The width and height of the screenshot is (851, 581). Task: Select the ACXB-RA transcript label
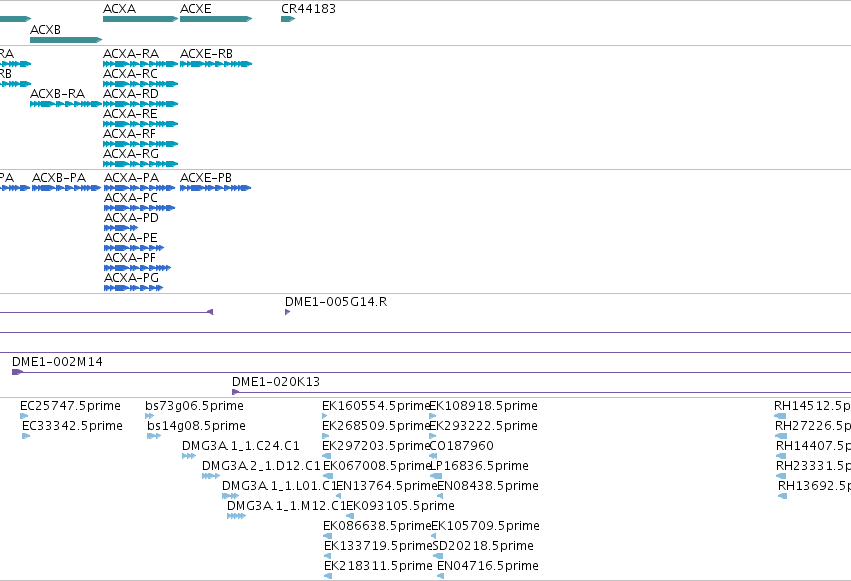(x=58, y=94)
